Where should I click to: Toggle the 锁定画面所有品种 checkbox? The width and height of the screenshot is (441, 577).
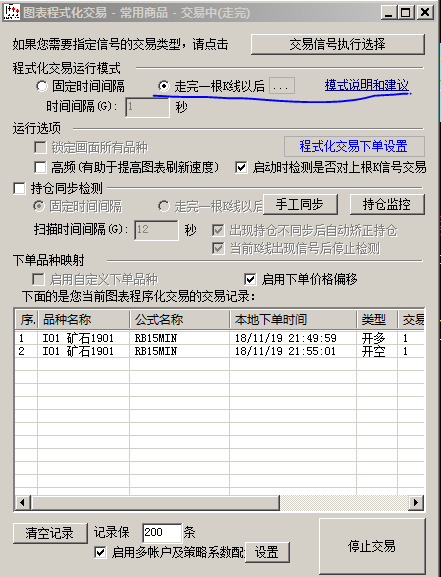click(39, 148)
